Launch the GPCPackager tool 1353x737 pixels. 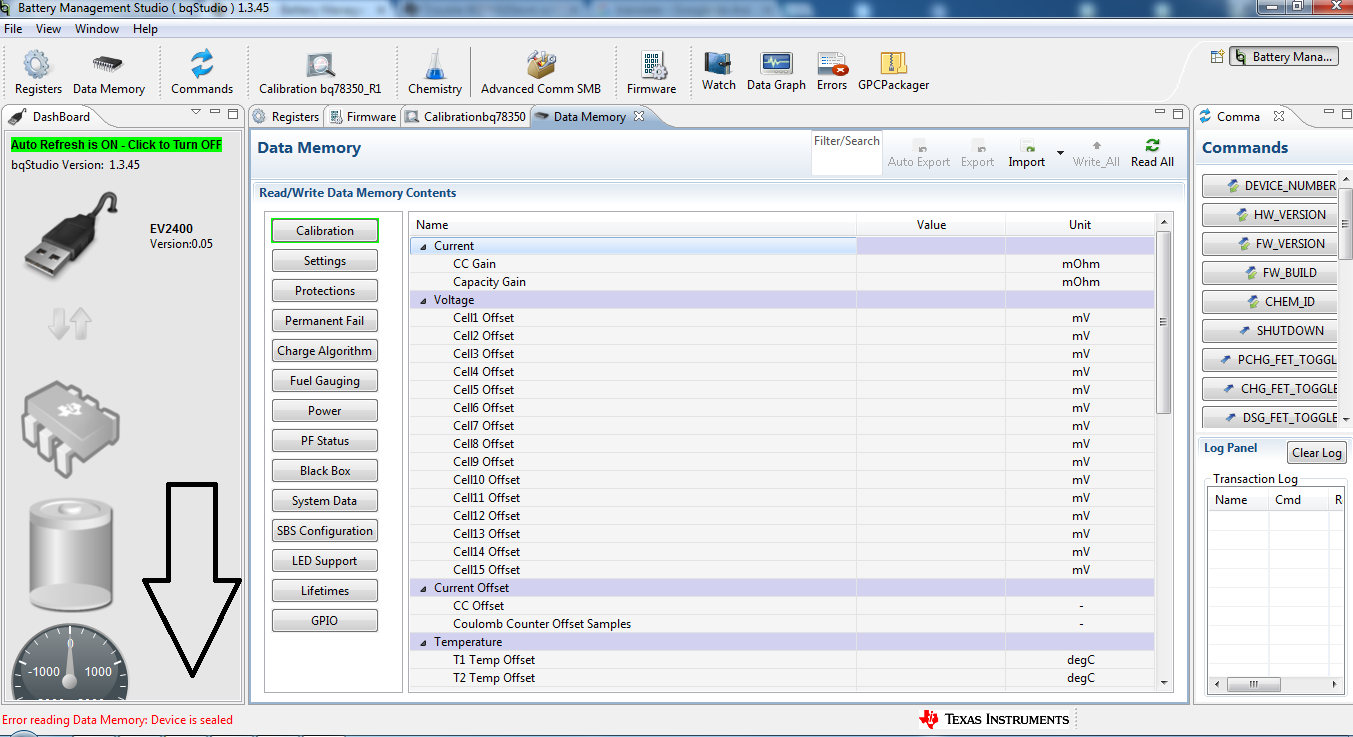pos(894,70)
